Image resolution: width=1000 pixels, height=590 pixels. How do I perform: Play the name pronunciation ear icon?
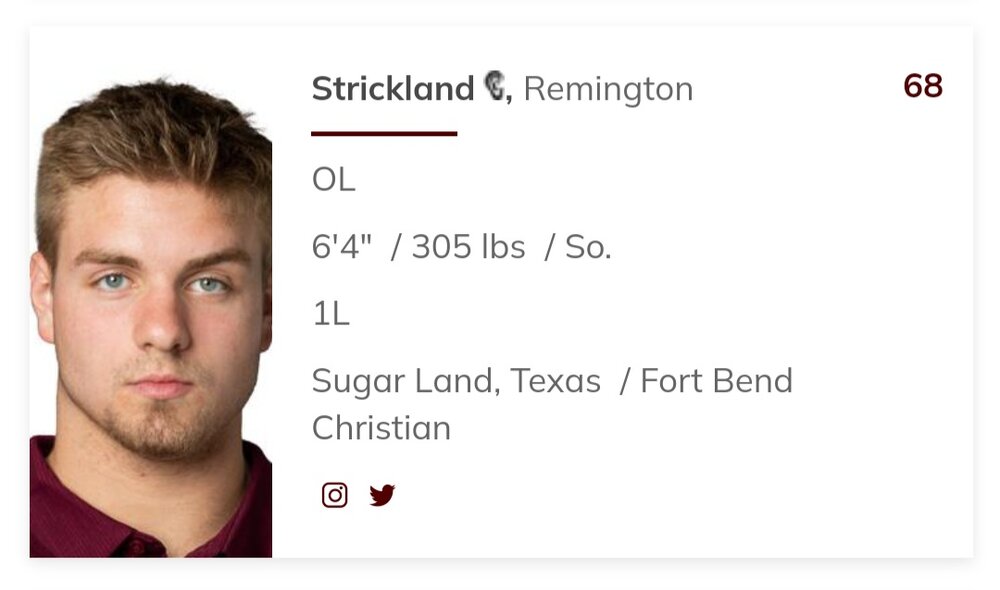(x=495, y=86)
